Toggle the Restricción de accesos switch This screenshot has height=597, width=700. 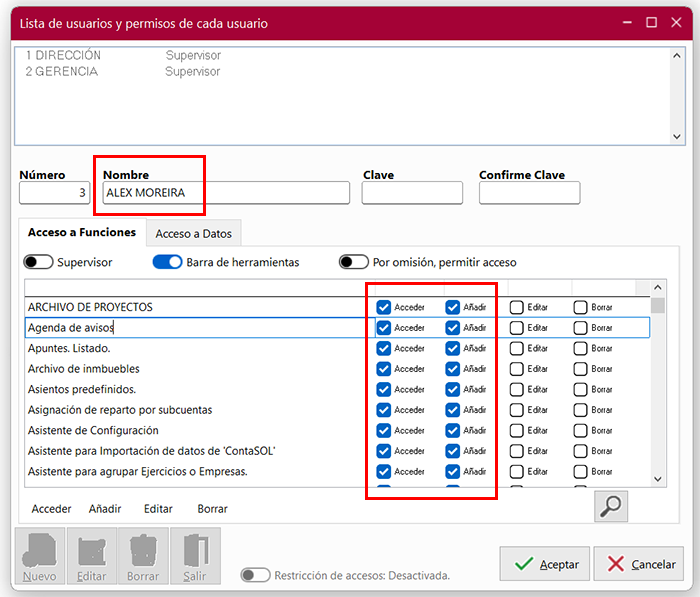[x=255, y=575]
